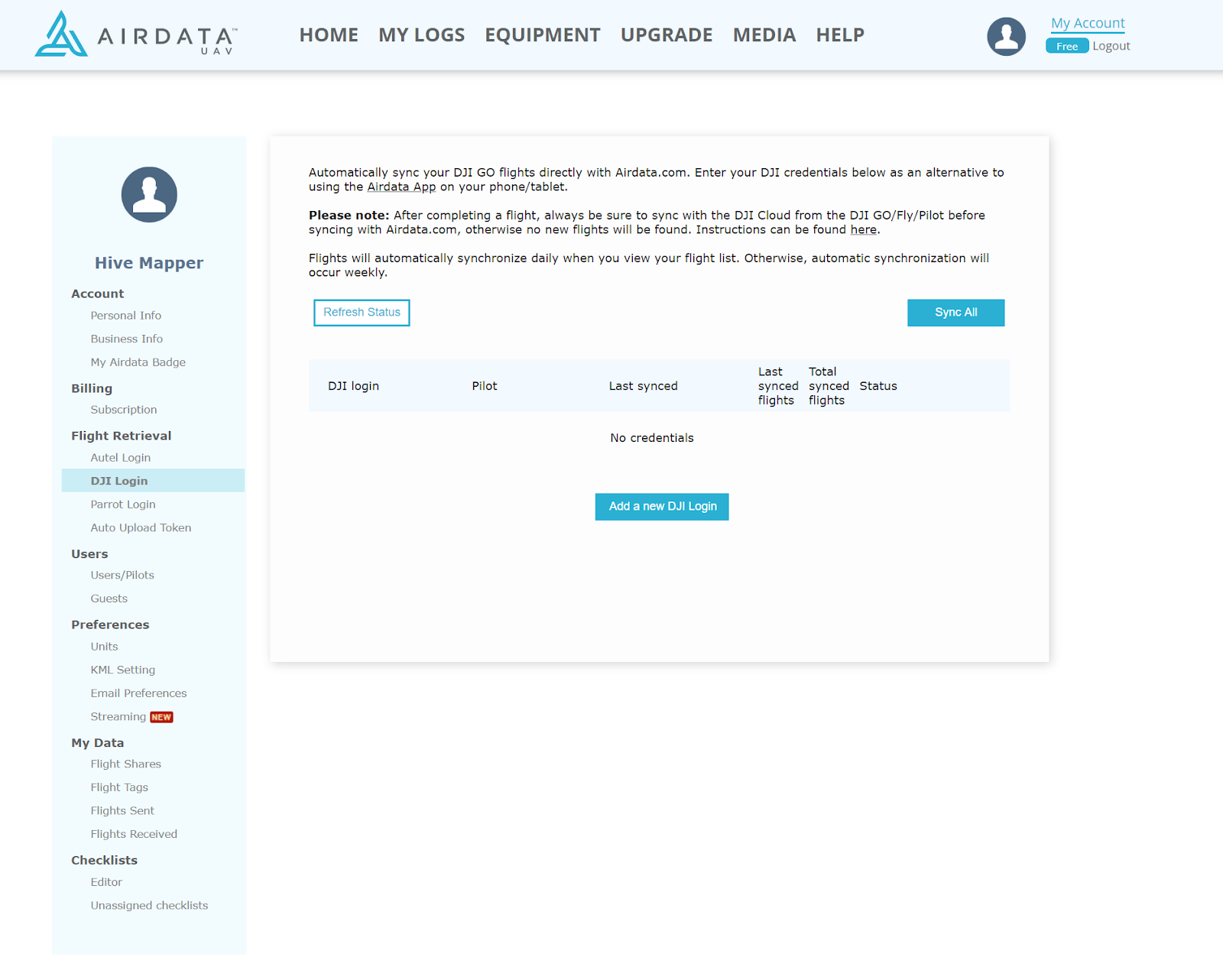1223x980 pixels.
Task: Click the Free plan badge
Action: [1067, 46]
